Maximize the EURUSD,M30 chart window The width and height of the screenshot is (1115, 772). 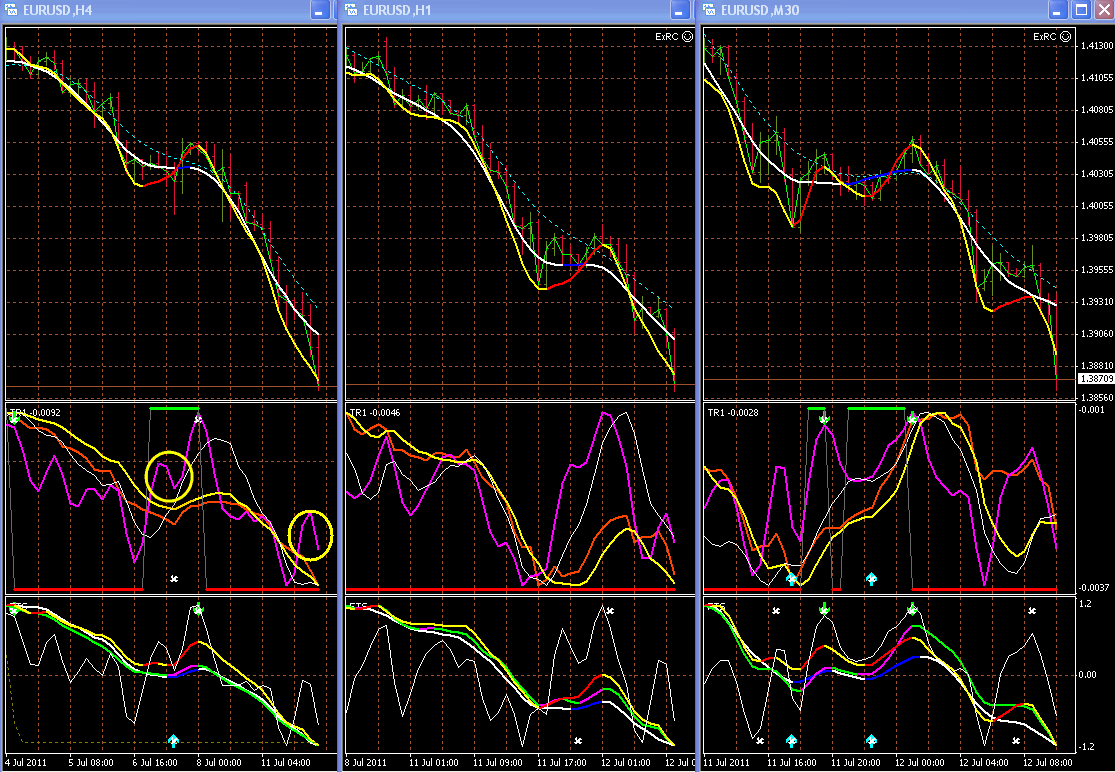tap(1081, 10)
